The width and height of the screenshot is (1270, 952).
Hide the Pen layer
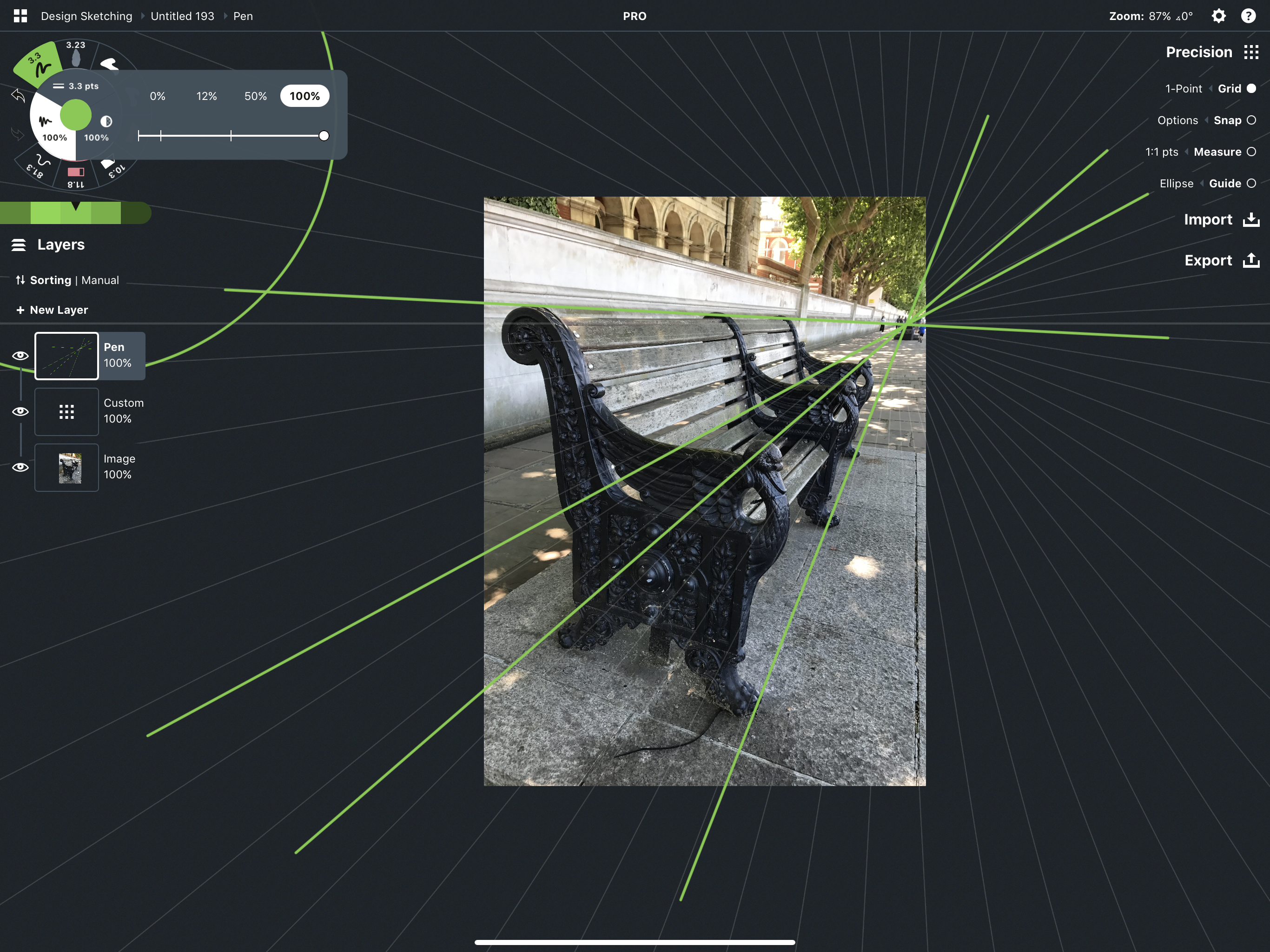pyautogui.click(x=20, y=356)
